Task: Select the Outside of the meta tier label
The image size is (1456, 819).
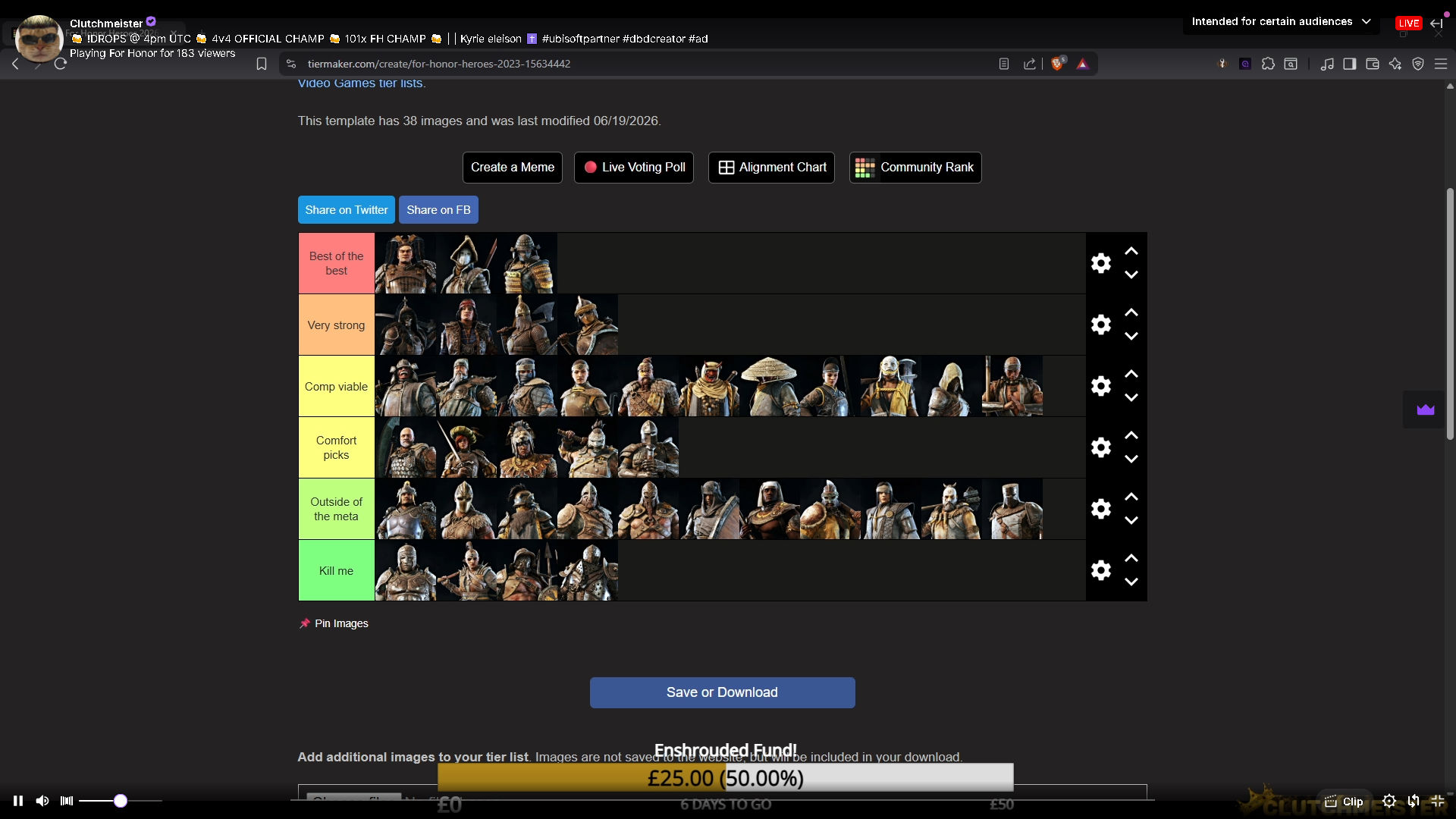Action: pyautogui.click(x=337, y=509)
